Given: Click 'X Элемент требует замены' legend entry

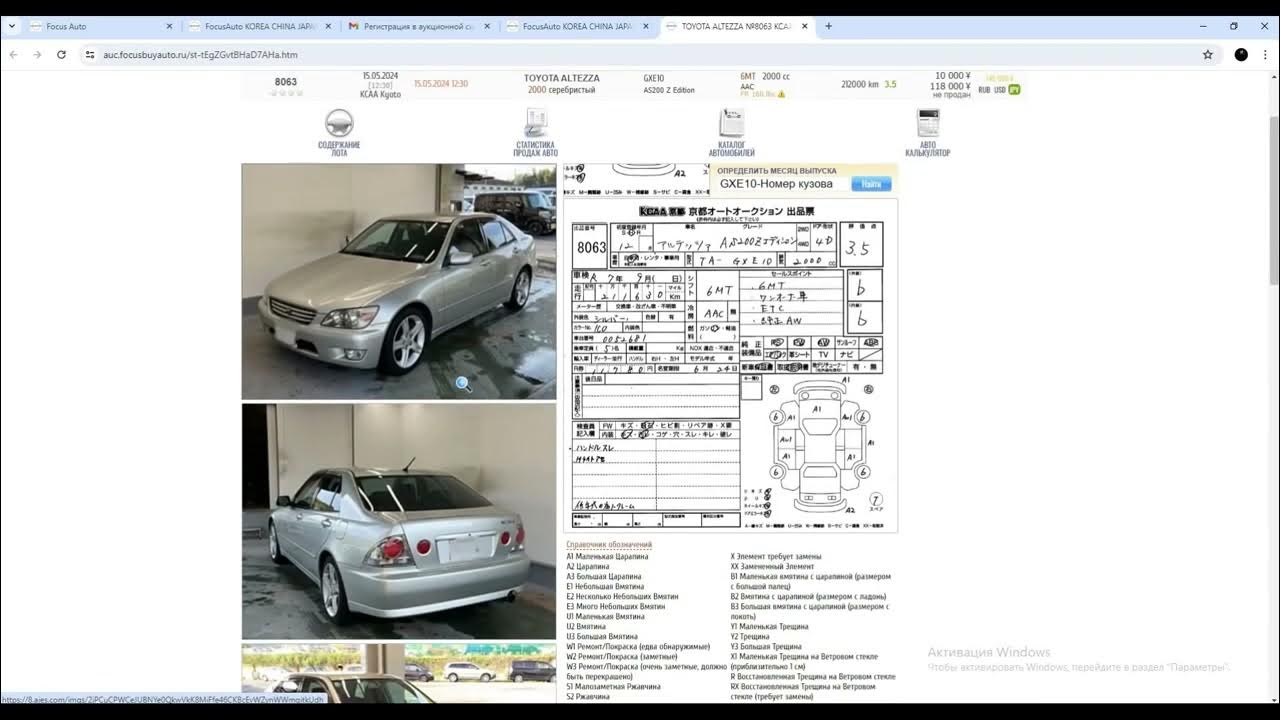Looking at the screenshot, I should pyautogui.click(x=776, y=556).
